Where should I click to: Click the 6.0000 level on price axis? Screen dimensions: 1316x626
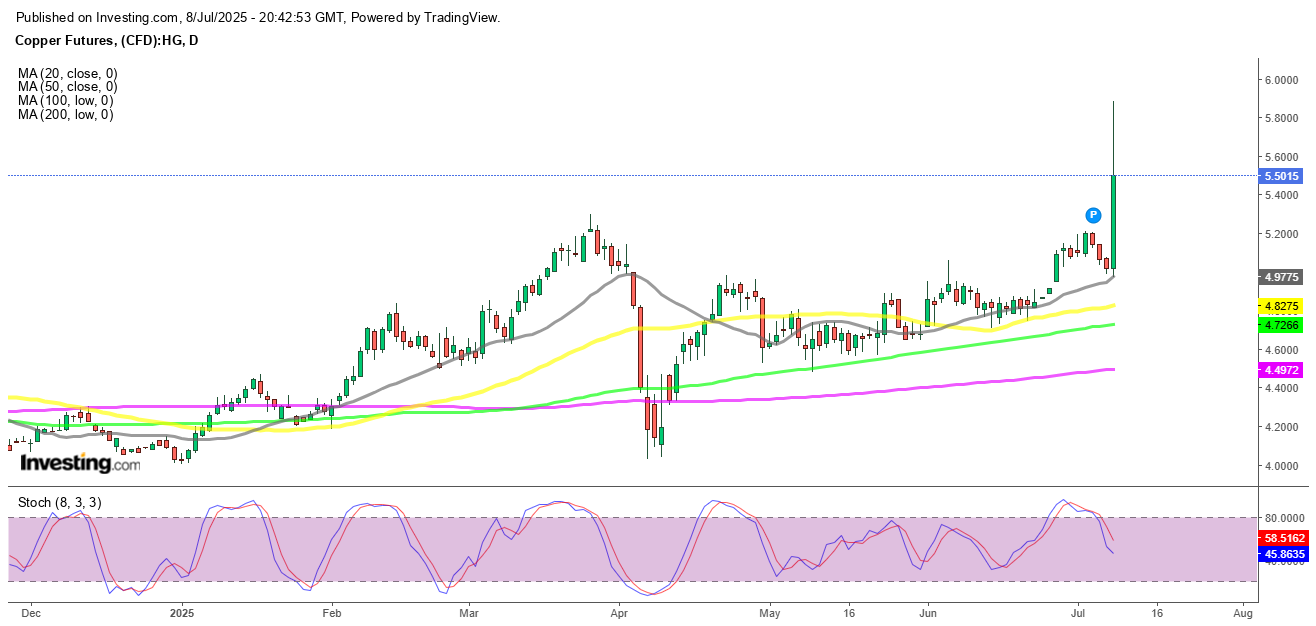coord(1279,80)
